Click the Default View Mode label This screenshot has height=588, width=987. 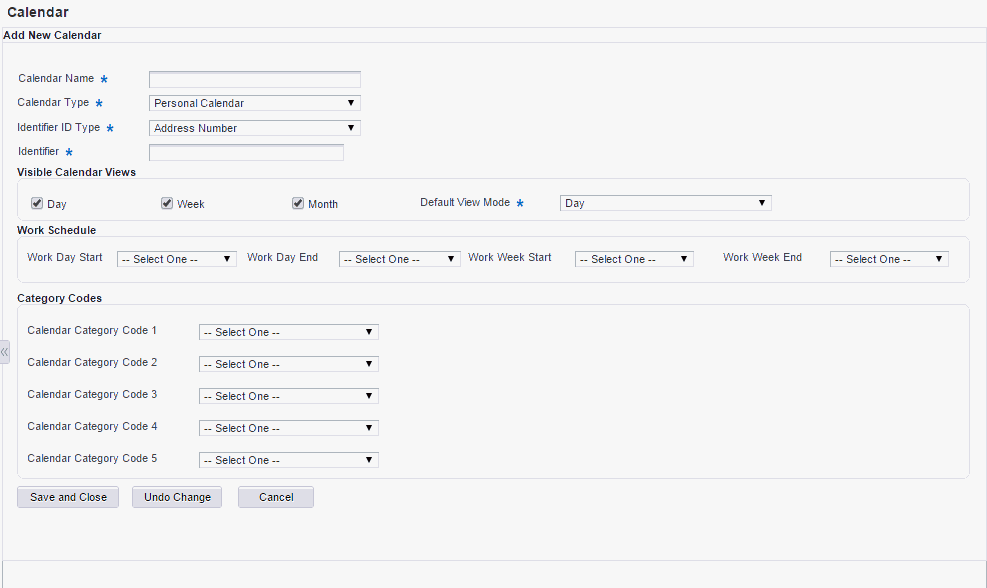[x=465, y=202]
